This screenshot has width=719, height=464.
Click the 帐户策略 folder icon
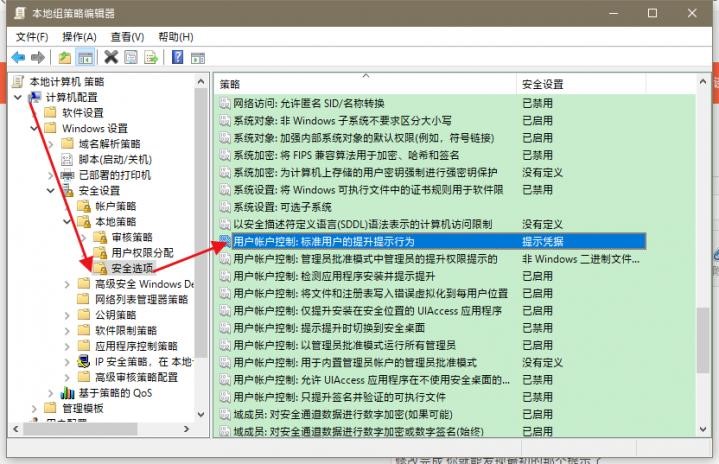coord(84,206)
